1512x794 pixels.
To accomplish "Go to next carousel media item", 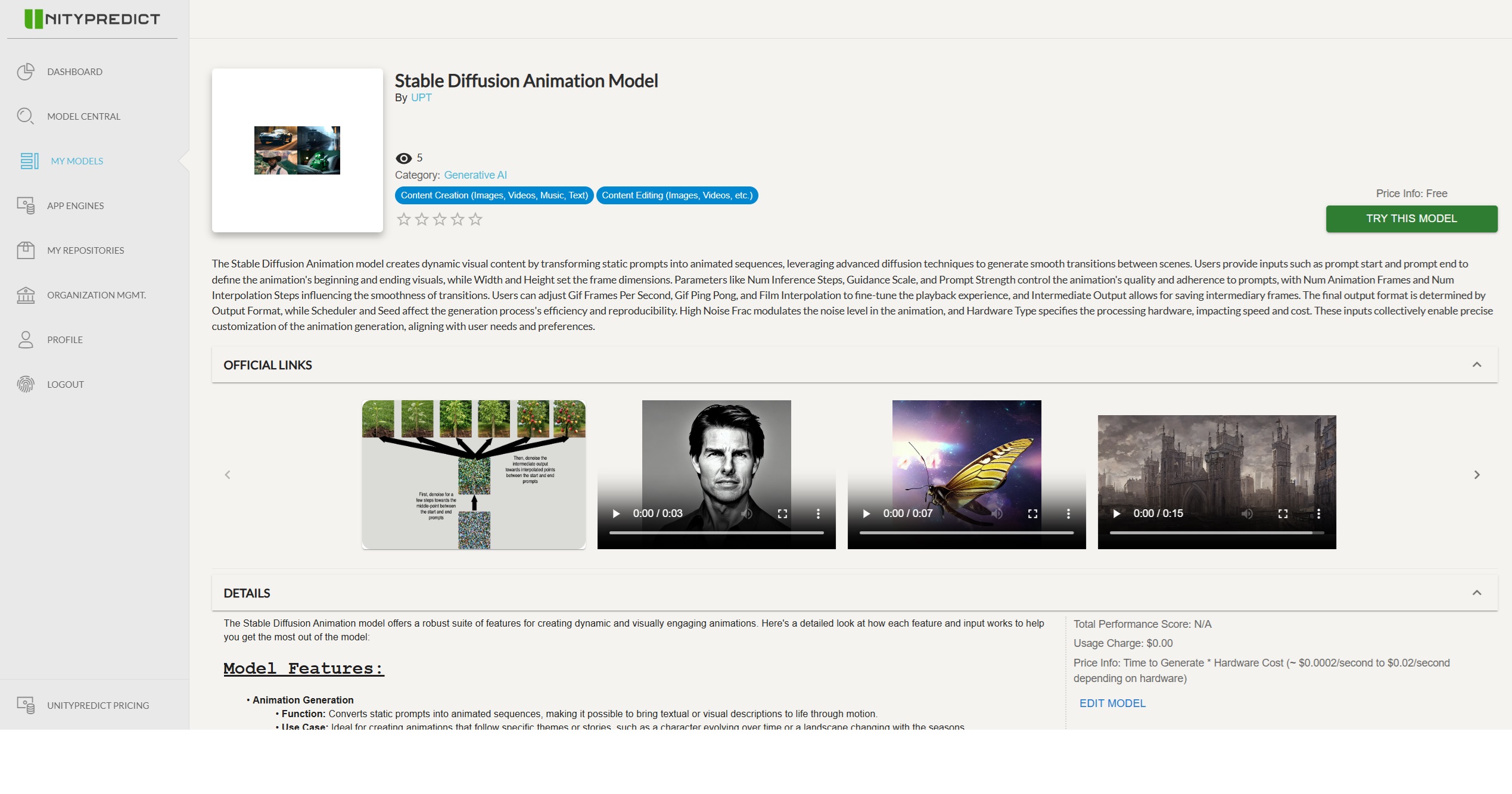I will click(x=1476, y=475).
